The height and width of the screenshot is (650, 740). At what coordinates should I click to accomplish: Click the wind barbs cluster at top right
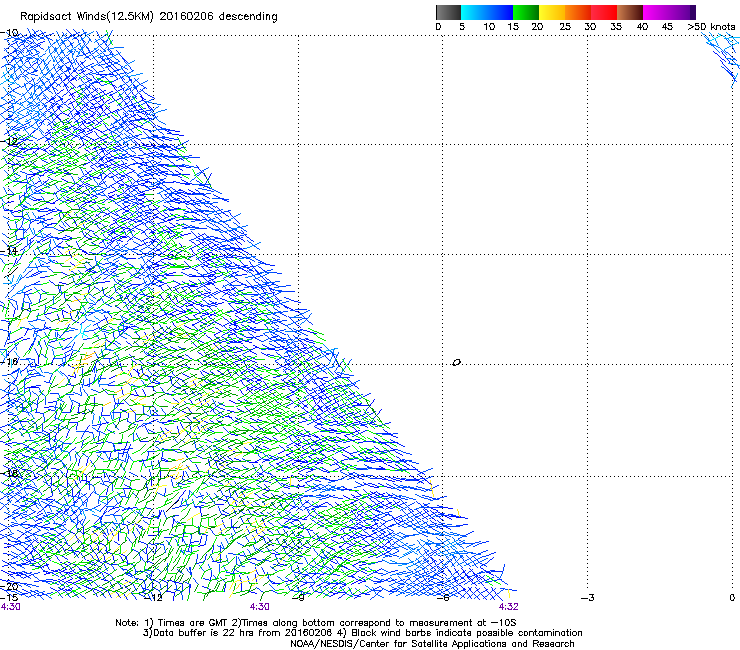pyautogui.click(x=722, y=59)
